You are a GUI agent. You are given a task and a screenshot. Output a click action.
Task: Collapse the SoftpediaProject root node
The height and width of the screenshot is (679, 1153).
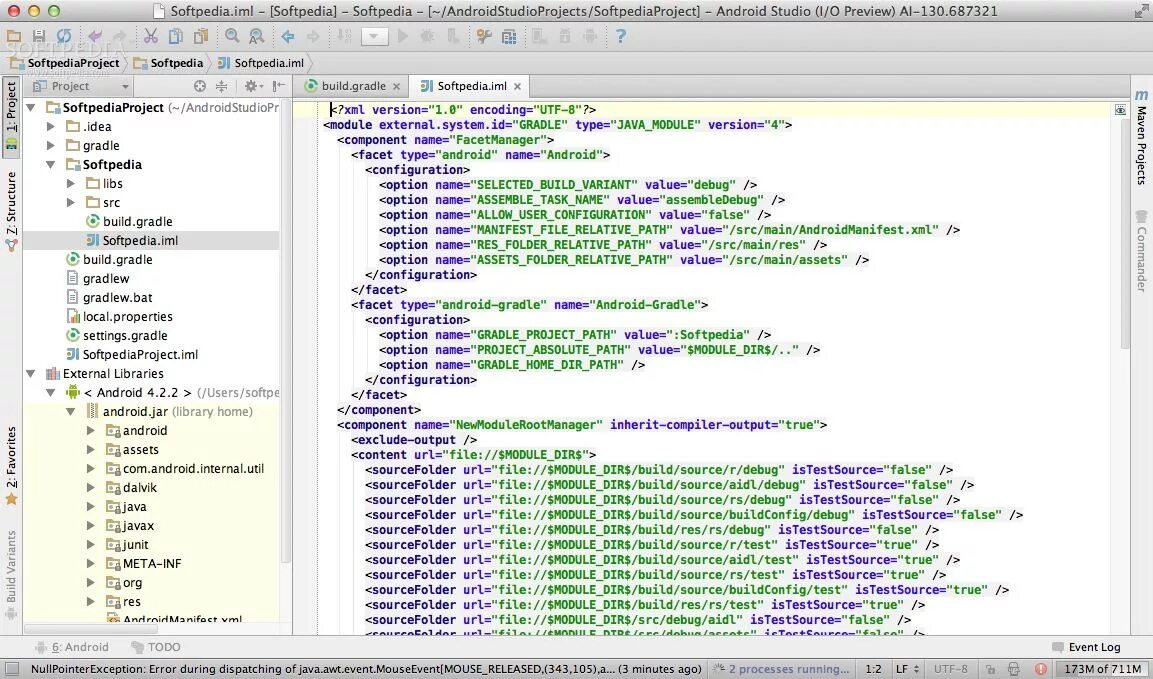coord(31,107)
